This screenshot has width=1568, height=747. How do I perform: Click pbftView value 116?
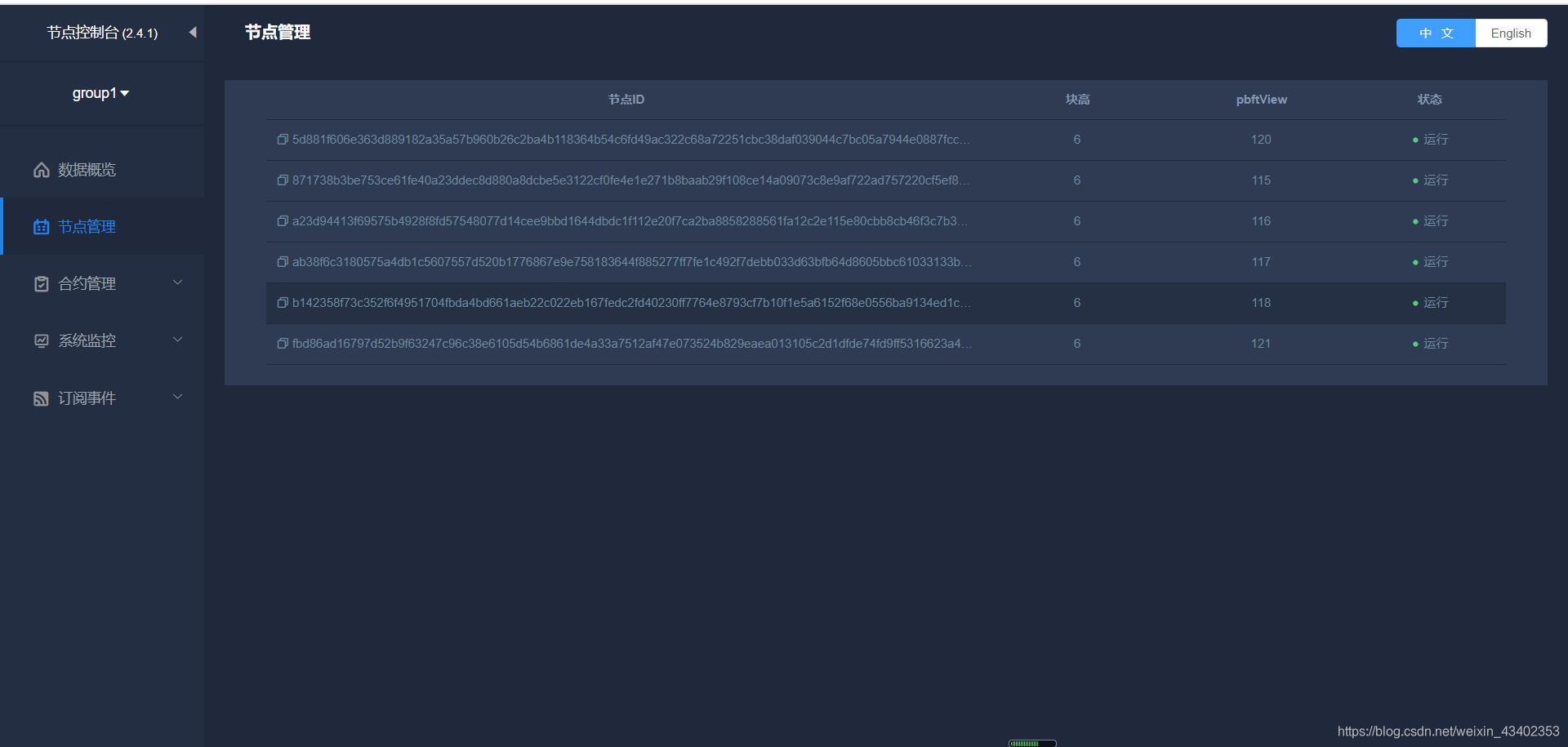coord(1261,221)
